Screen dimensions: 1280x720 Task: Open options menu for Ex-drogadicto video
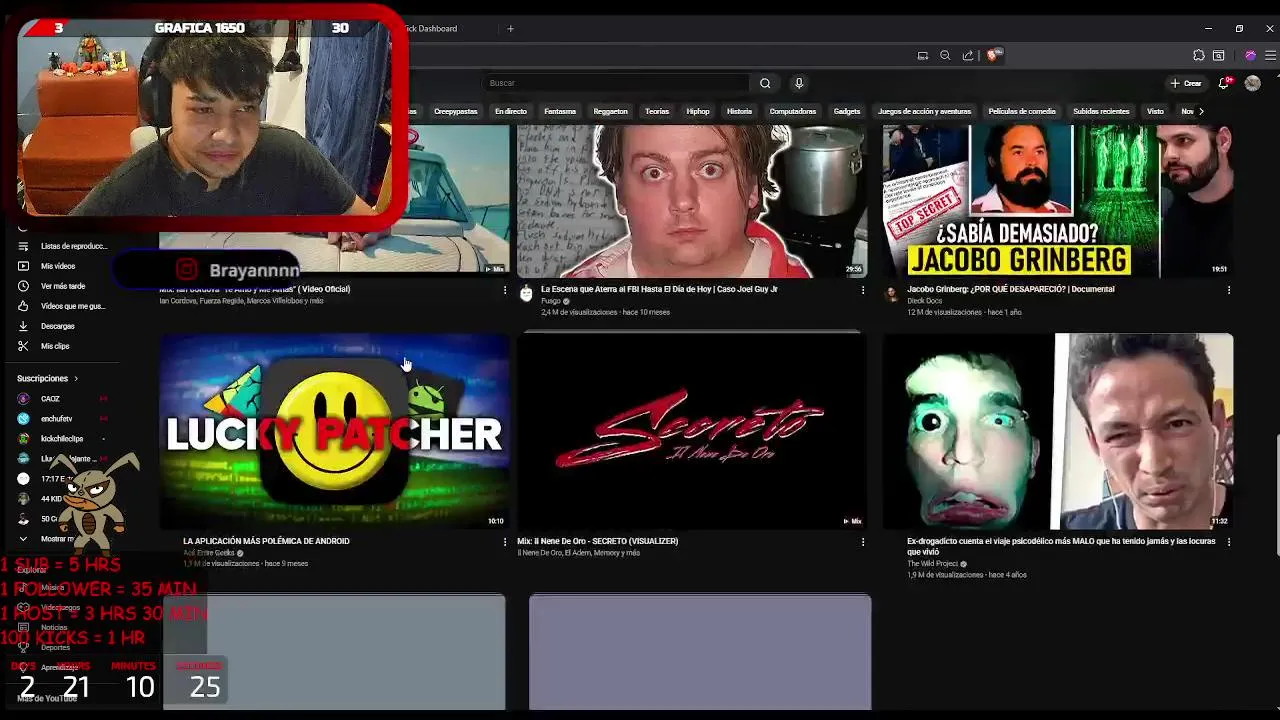[1229, 542]
